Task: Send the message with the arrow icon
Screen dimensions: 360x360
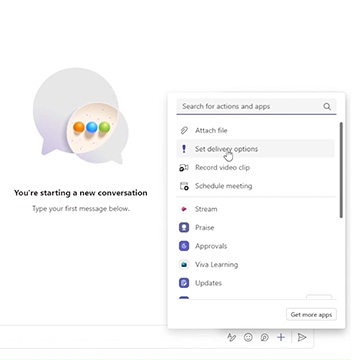Action: (x=302, y=337)
